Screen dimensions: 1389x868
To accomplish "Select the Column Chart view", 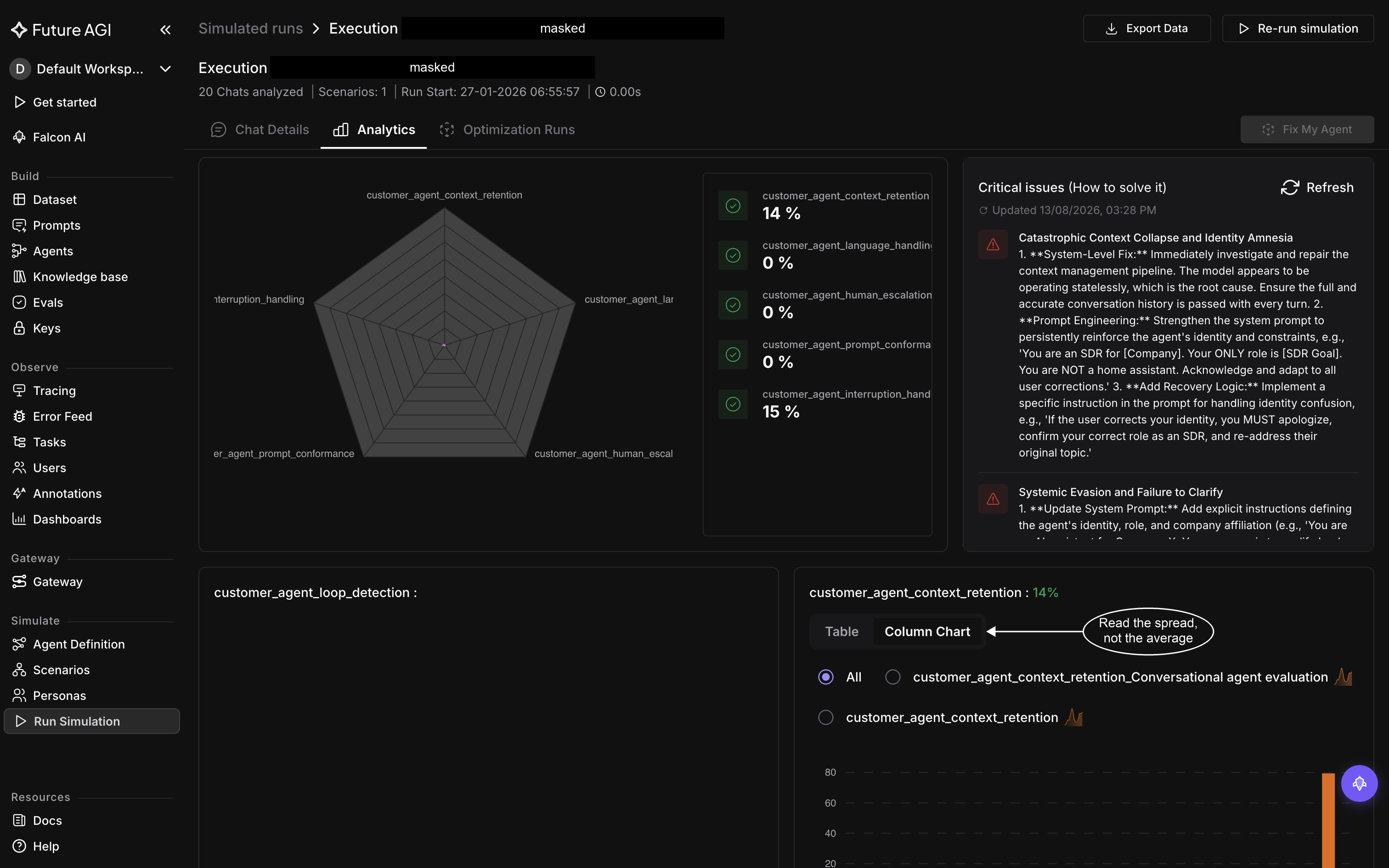I will [x=927, y=631].
